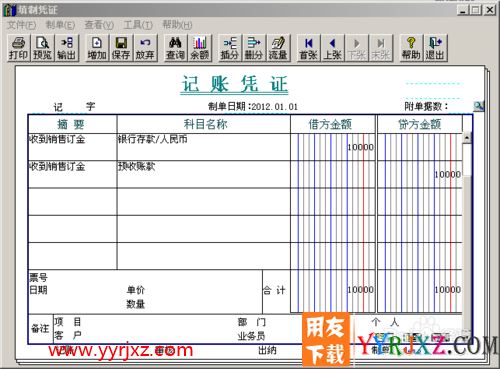Click the 打印 print toolbar icon
The height and width of the screenshot is (369, 500).
[x=18, y=48]
